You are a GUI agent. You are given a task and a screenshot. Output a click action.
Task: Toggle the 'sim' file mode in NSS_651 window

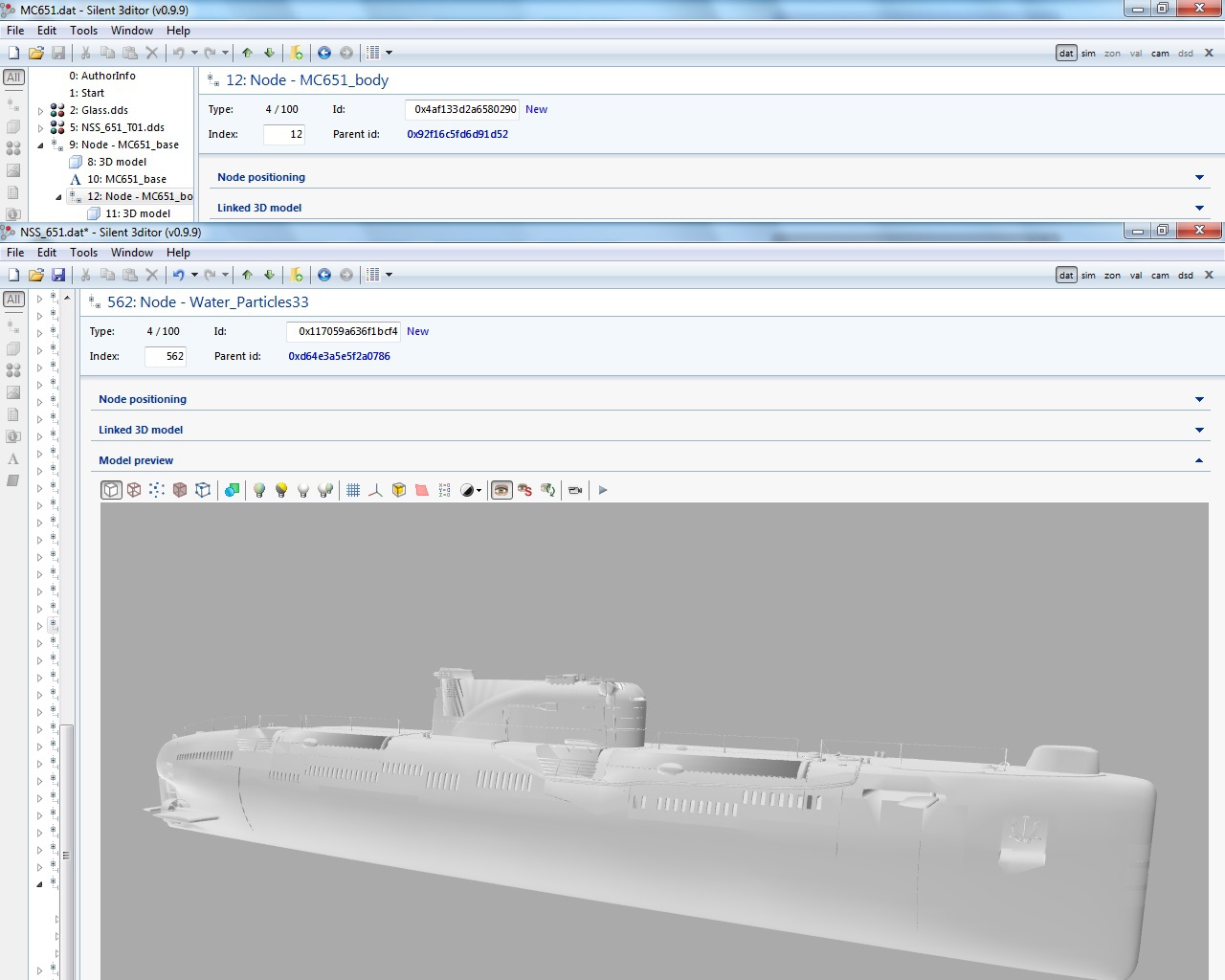coord(1088,276)
